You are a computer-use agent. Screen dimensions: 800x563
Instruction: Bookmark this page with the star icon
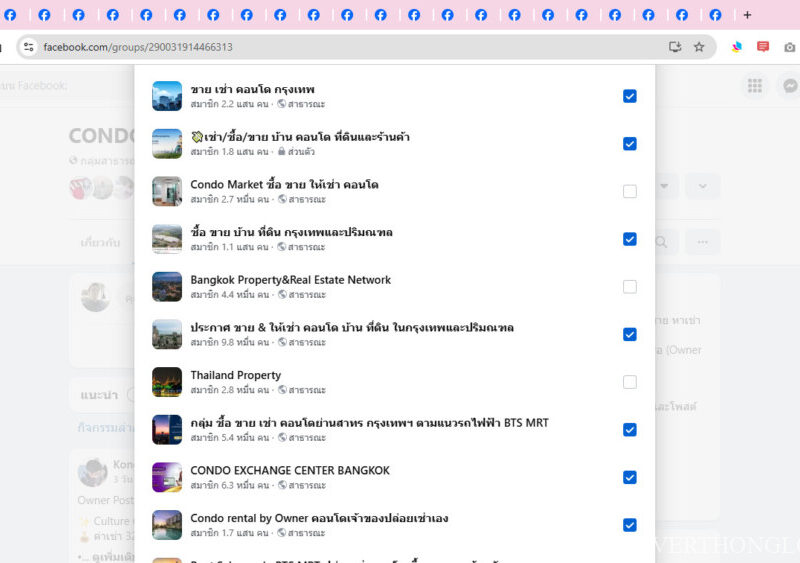coord(699,47)
